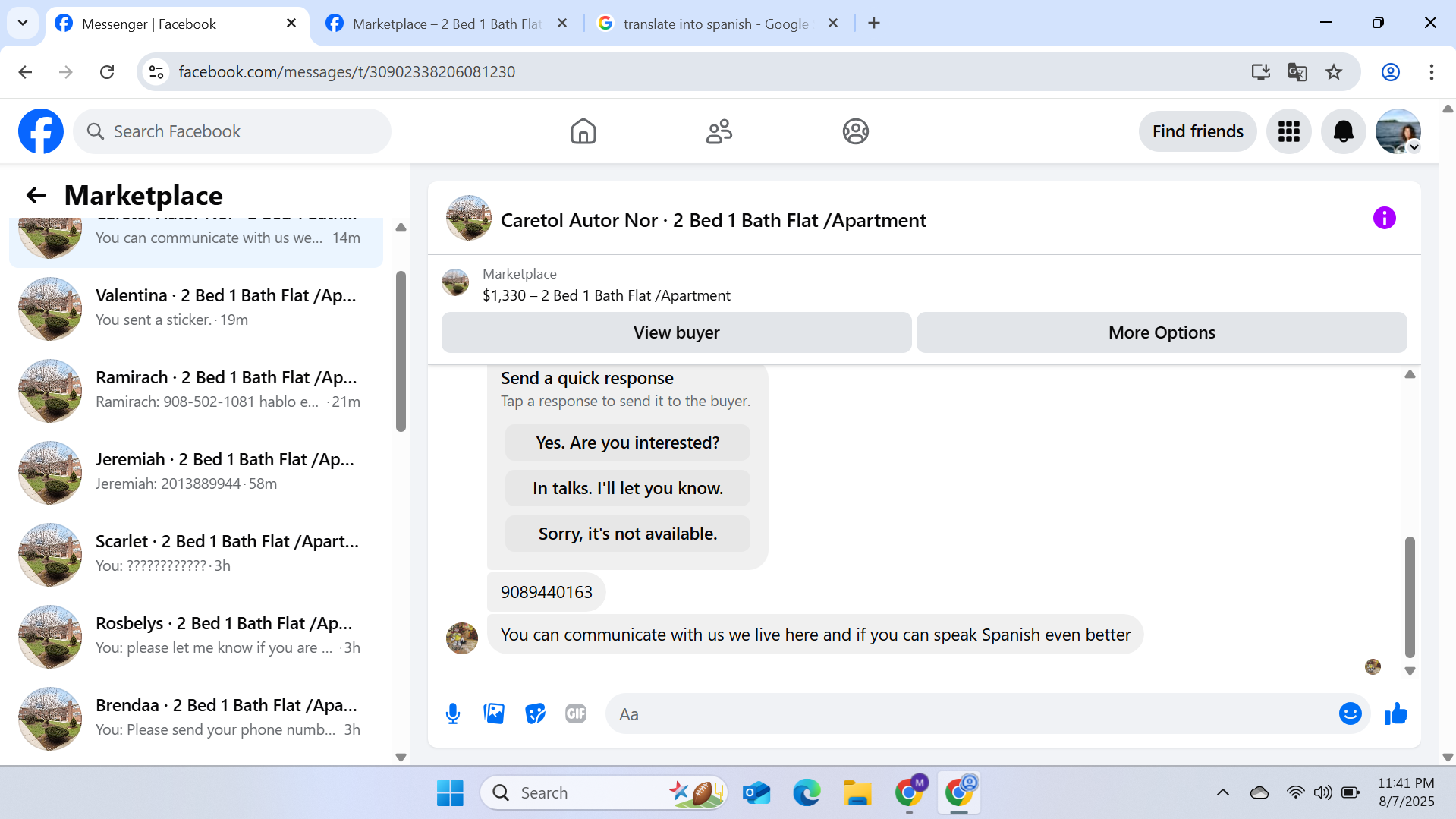
Task: Close the translate into spanish tab
Action: click(x=832, y=24)
